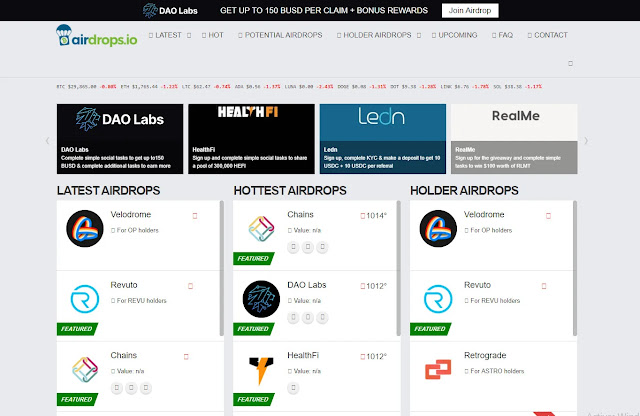The width and height of the screenshot is (640, 416).
Task: Click Retrograde logo in Holder Airdrops
Action: coord(438,369)
